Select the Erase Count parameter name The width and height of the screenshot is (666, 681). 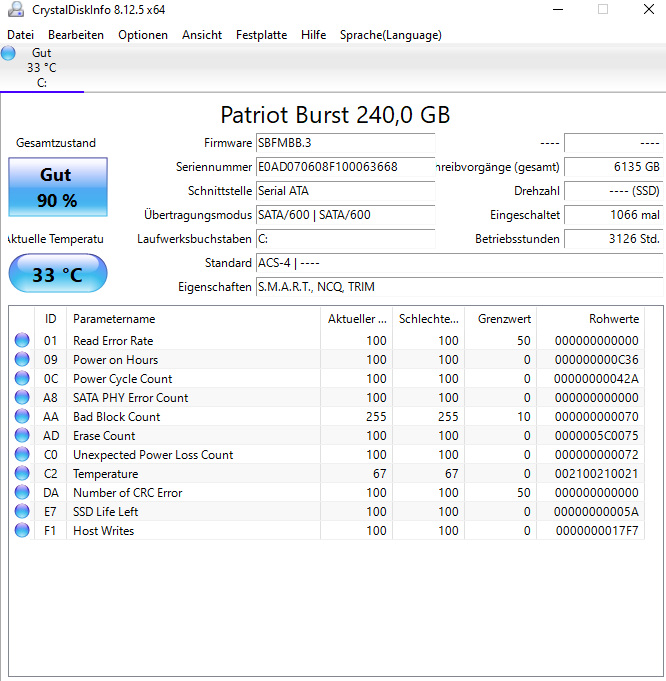click(x=104, y=436)
